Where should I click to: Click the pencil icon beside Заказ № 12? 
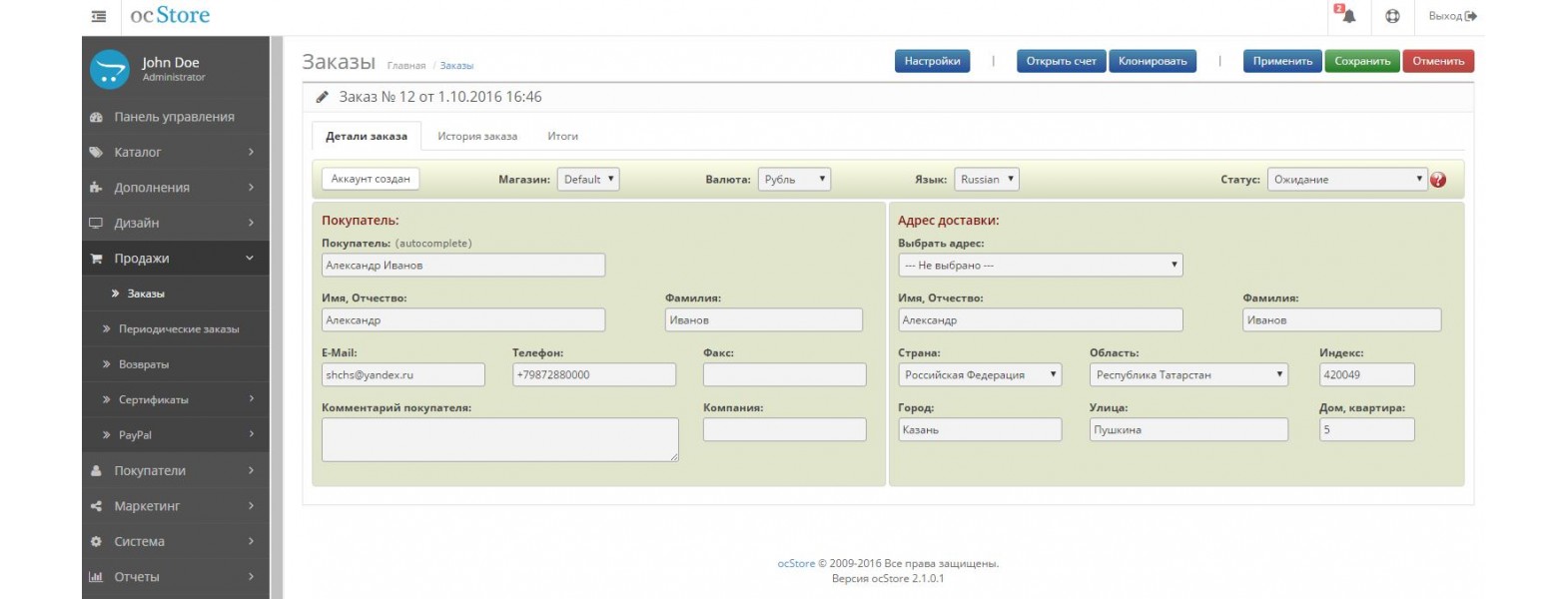coord(322,97)
